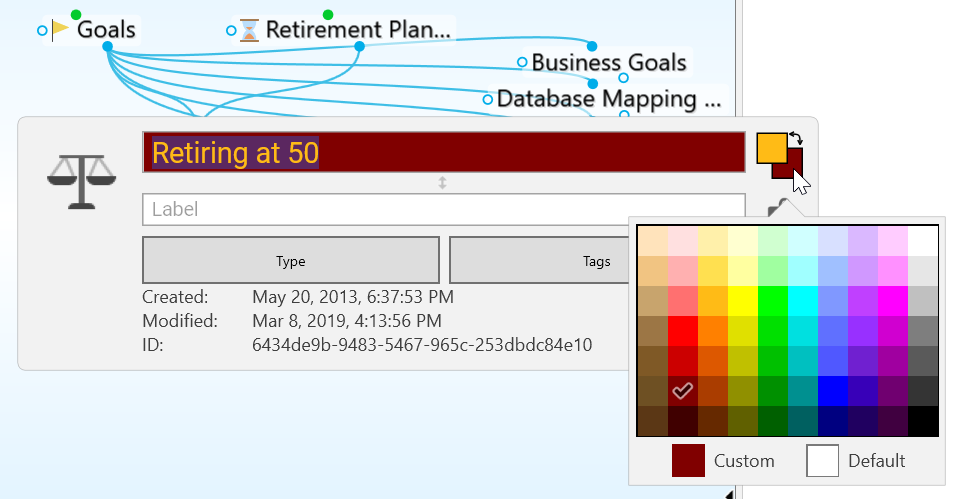The width and height of the screenshot is (957, 499).
Task: Click the gate circle left of Goals
Action: coord(42,31)
